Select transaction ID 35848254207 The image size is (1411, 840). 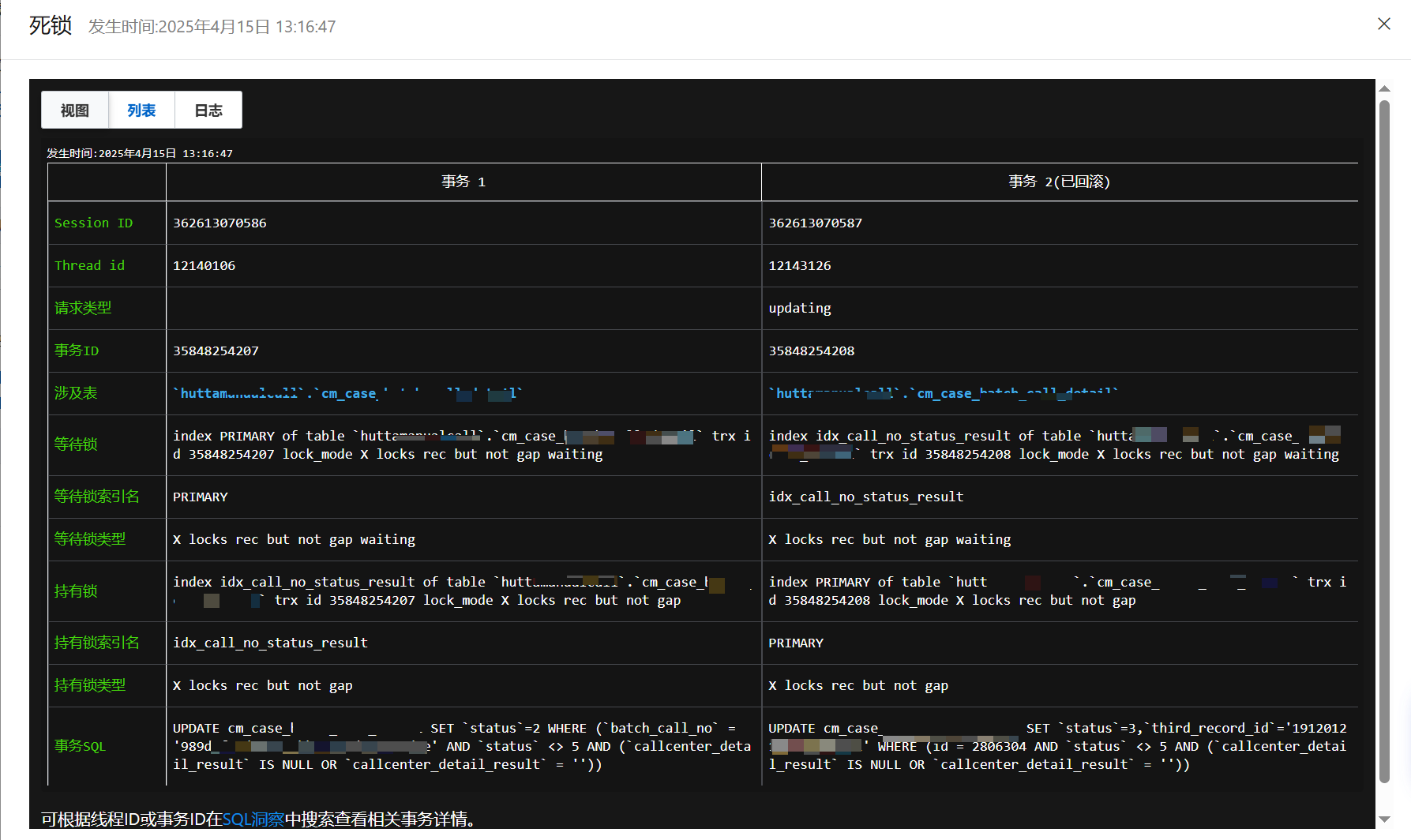(x=216, y=351)
